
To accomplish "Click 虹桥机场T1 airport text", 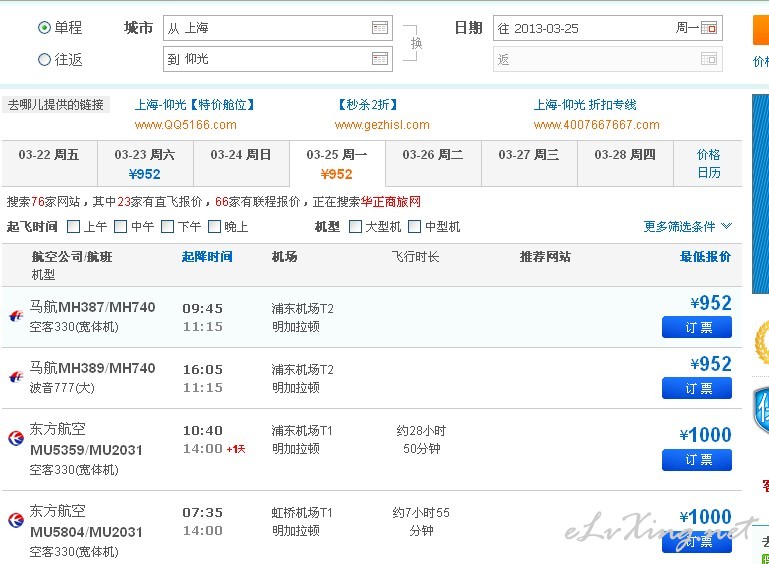I will (x=302, y=513).
